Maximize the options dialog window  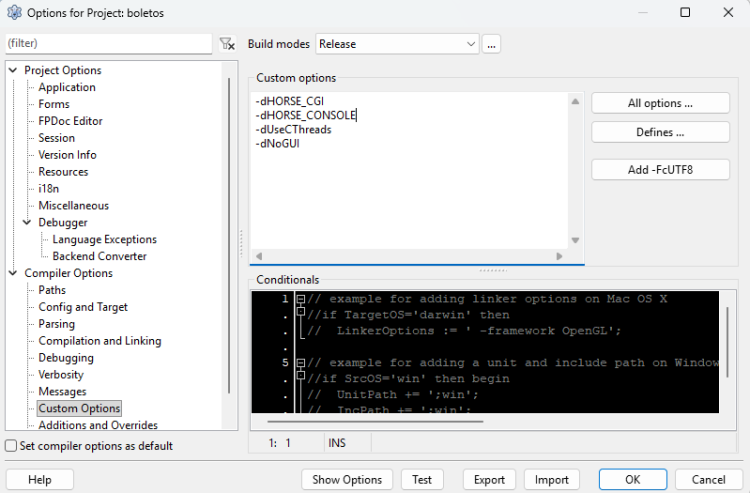click(685, 12)
